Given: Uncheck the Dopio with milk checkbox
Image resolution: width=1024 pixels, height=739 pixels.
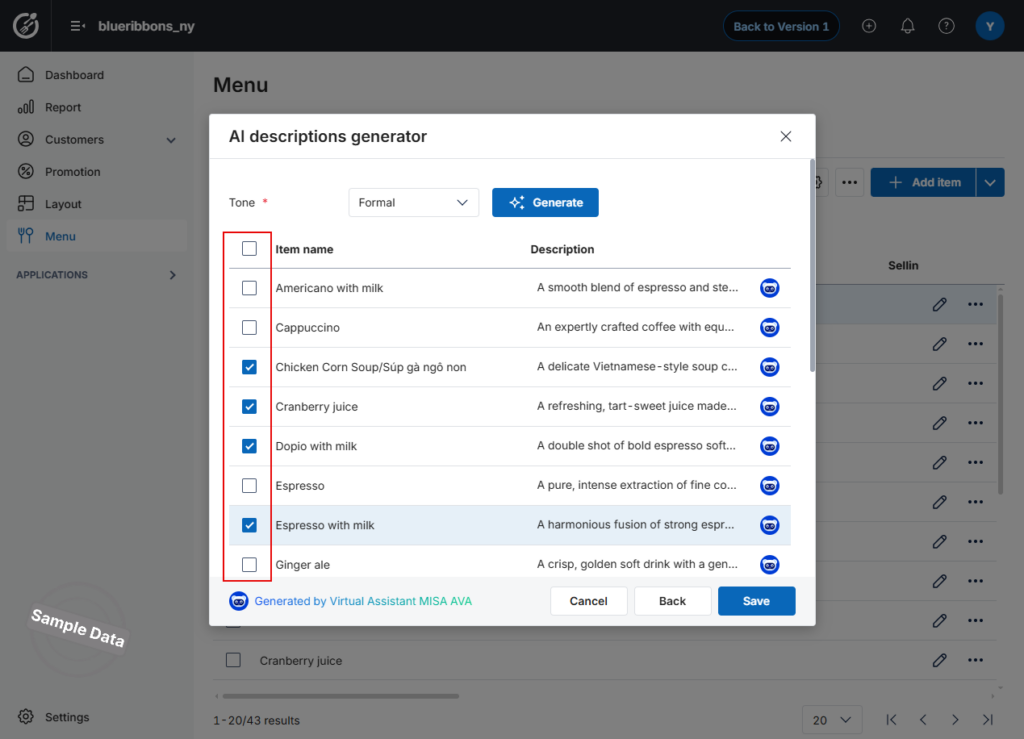Looking at the screenshot, I should [x=249, y=446].
